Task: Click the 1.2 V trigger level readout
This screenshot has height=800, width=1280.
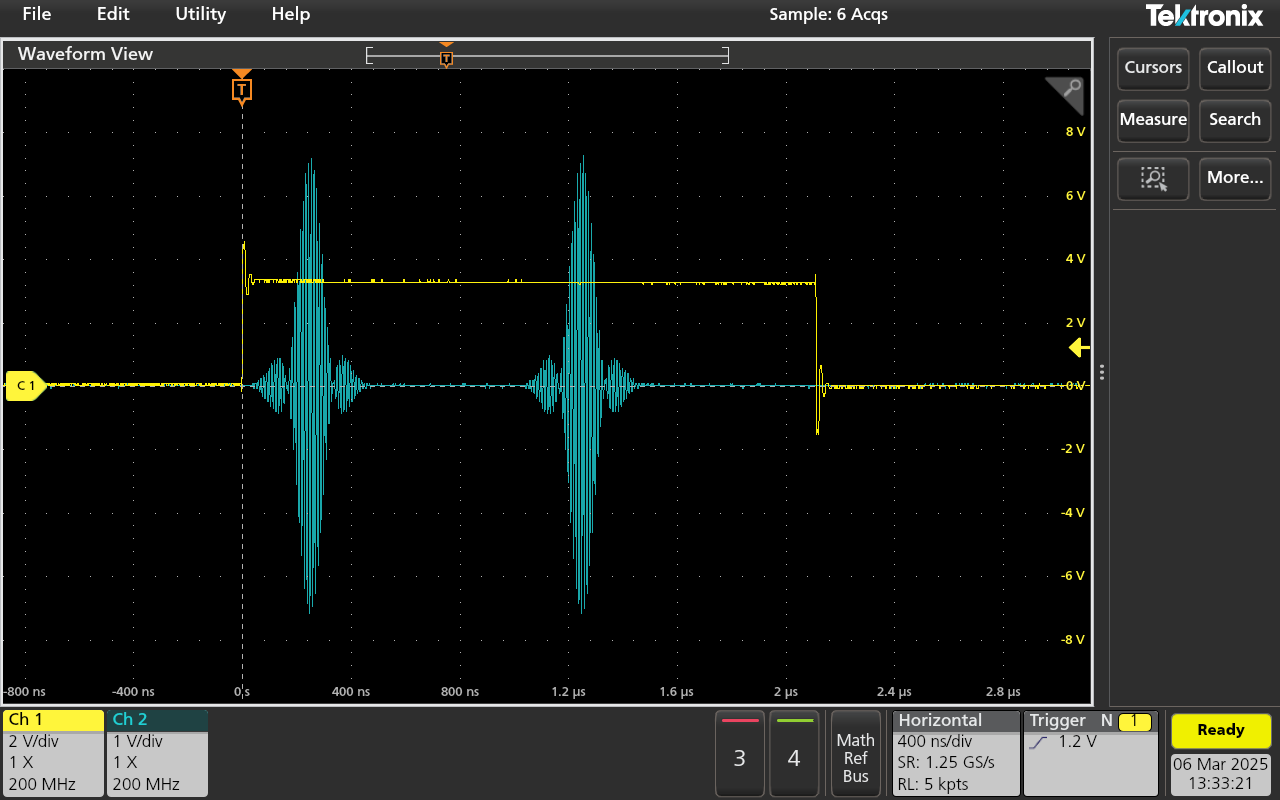Action: (x=1077, y=742)
